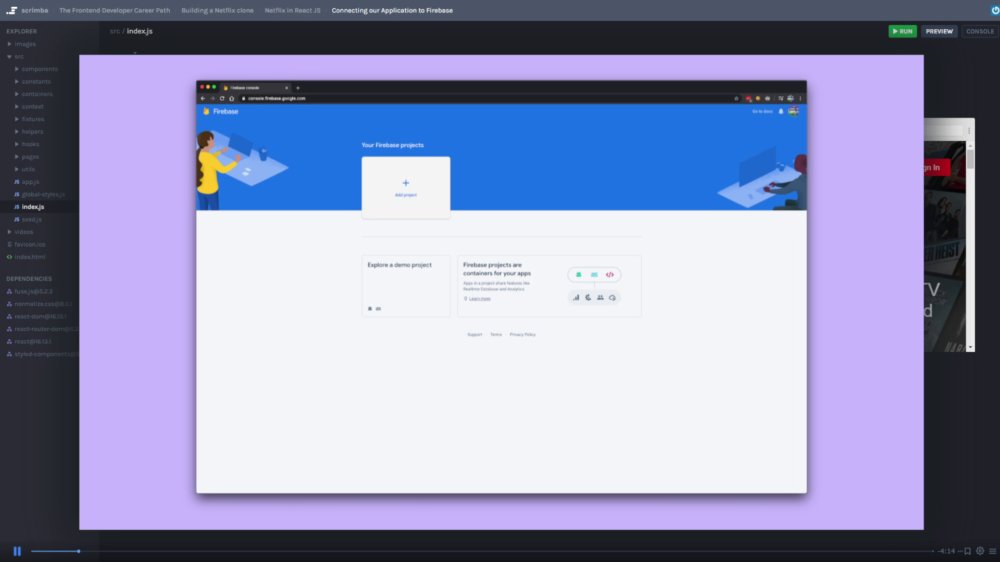Click the analytics bar chart icon
The width and height of the screenshot is (1000, 562).
point(576,297)
